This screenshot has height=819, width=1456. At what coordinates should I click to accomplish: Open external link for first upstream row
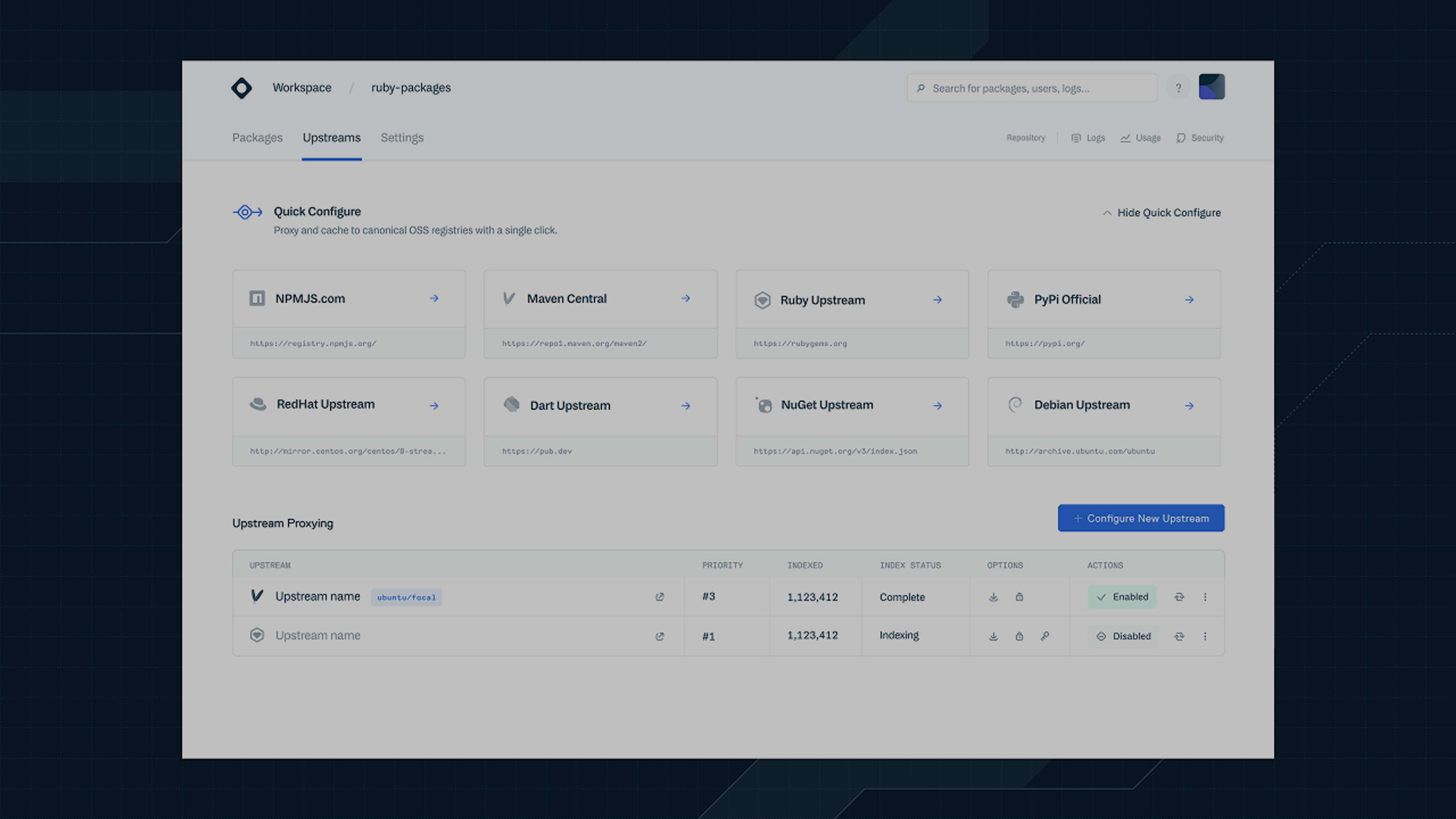[x=660, y=597]
